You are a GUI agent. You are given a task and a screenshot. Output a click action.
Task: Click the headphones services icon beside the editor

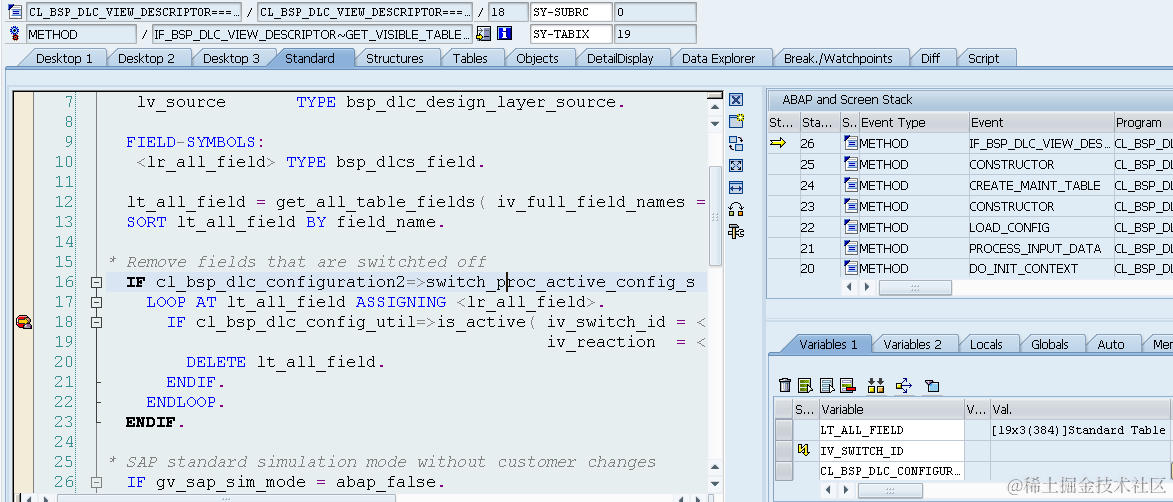[x=736, y=209]
